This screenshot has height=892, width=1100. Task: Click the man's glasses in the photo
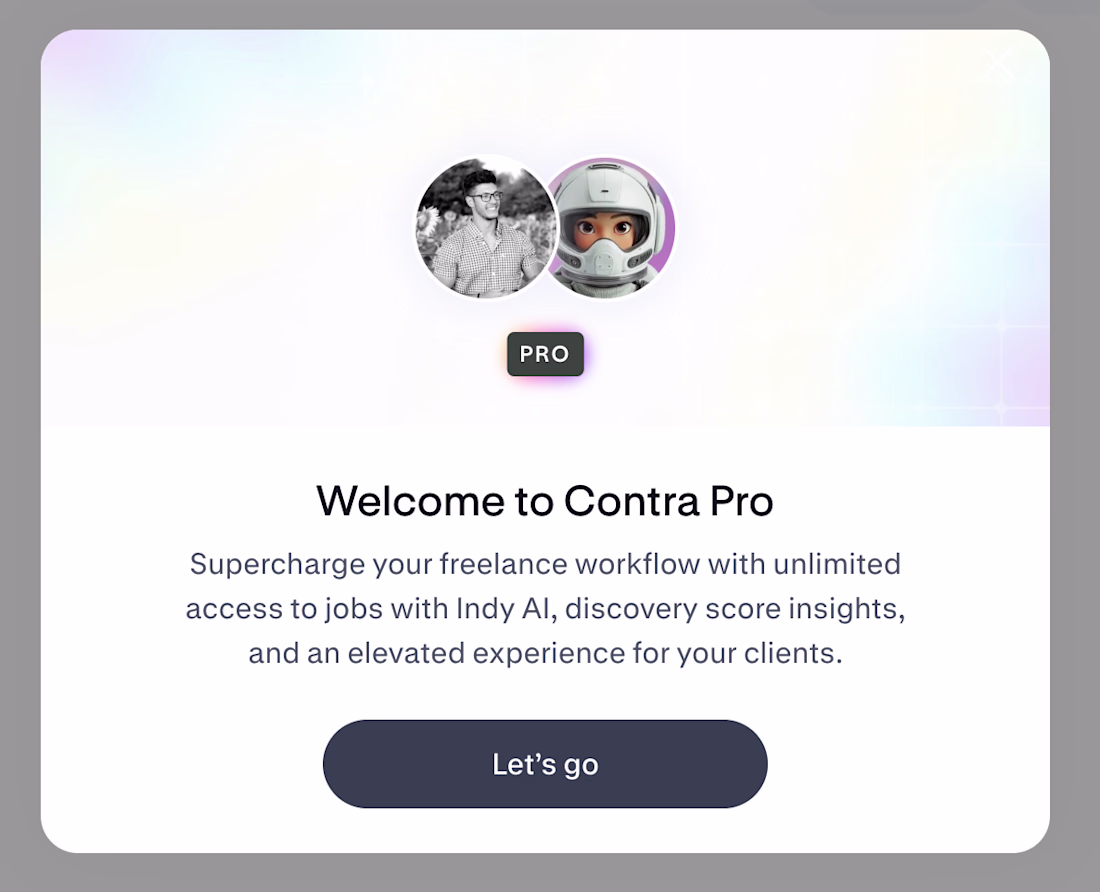pyautogui.click(x=487, y=197)
